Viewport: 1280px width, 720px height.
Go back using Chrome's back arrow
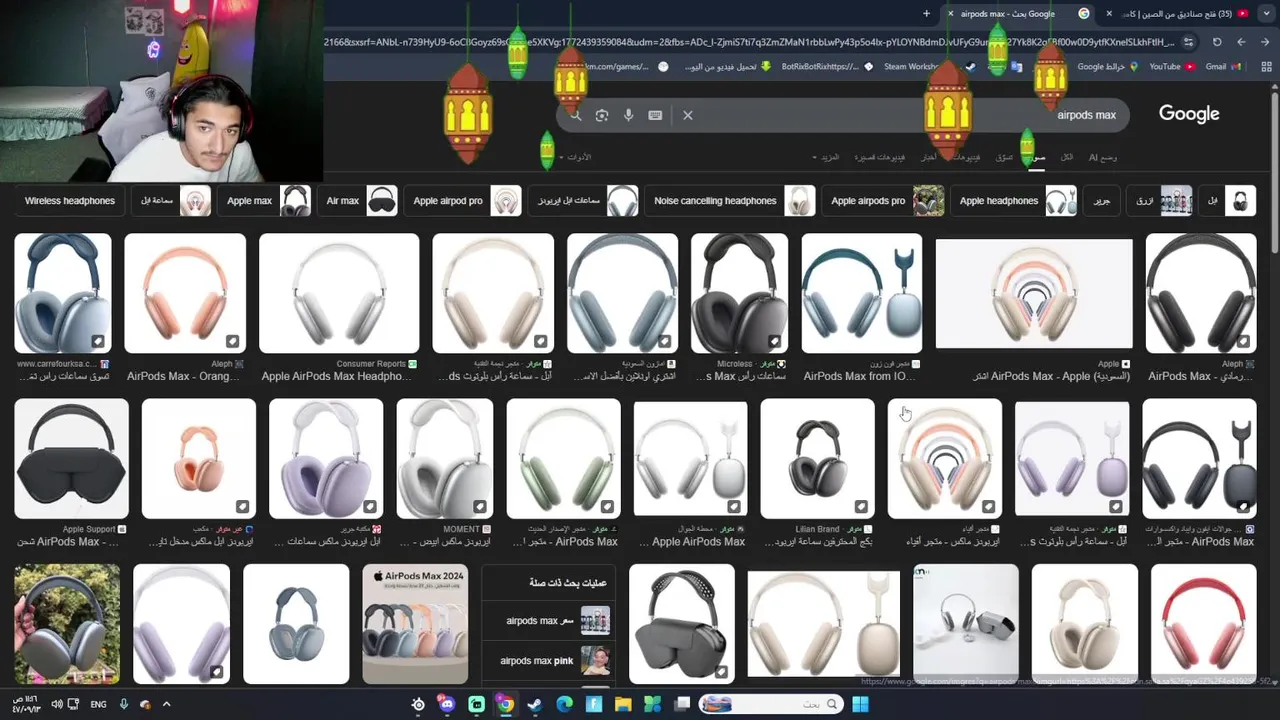pyautogui.click(x=1265, y=42)
